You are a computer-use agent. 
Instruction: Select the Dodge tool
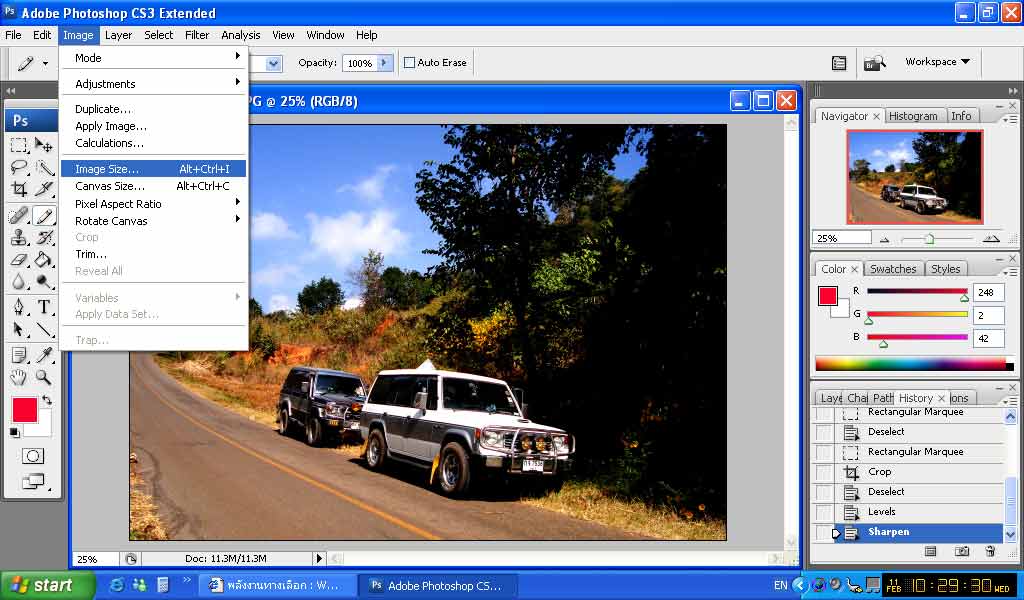click(44, 281)
